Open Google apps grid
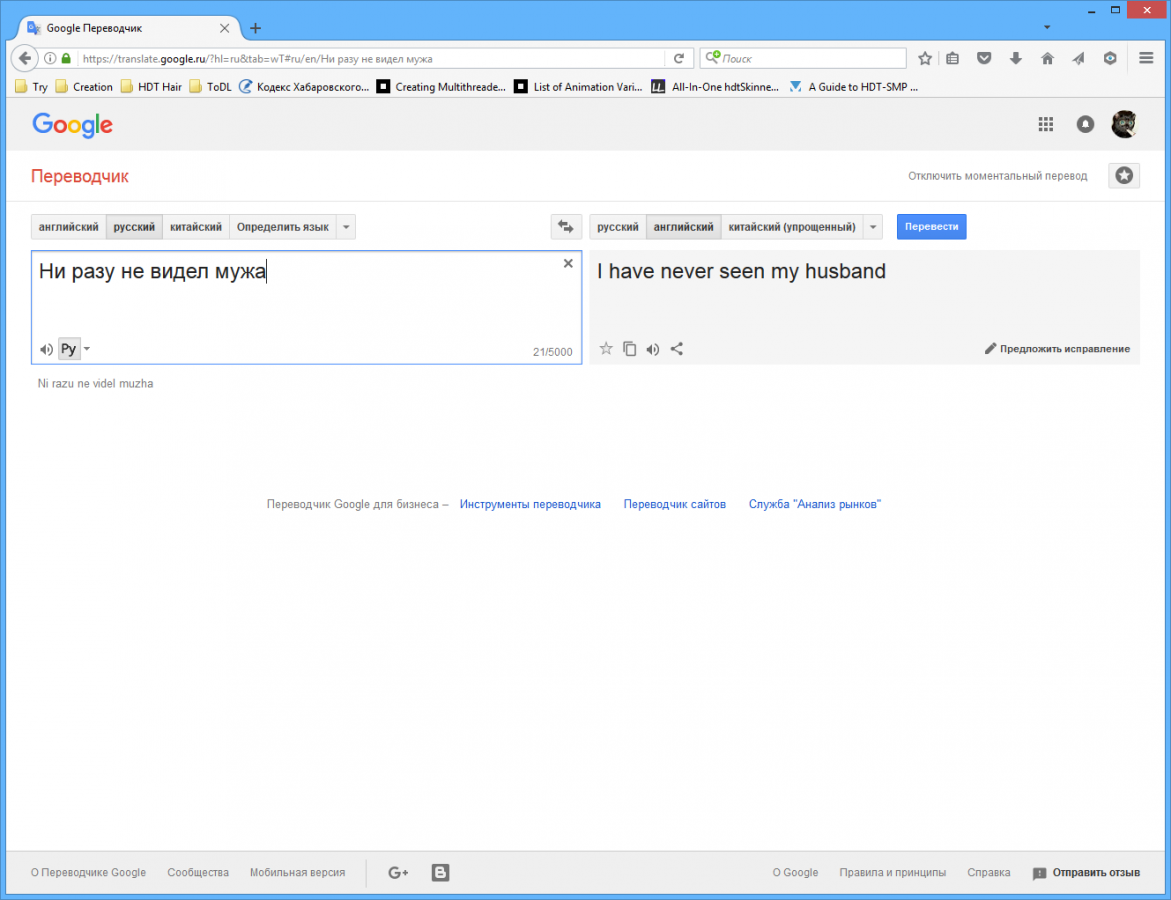 click(x=1046, y=125)
